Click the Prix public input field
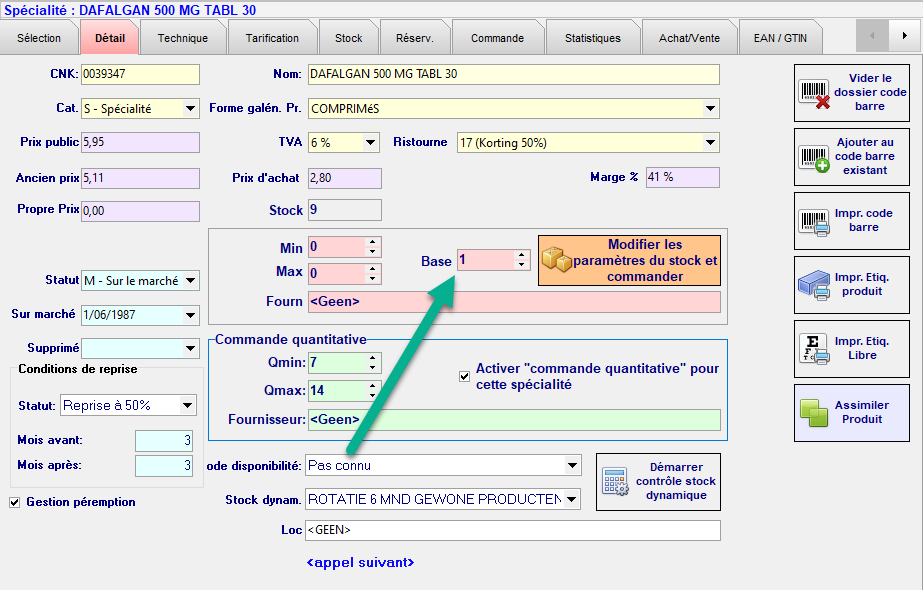 140,143
